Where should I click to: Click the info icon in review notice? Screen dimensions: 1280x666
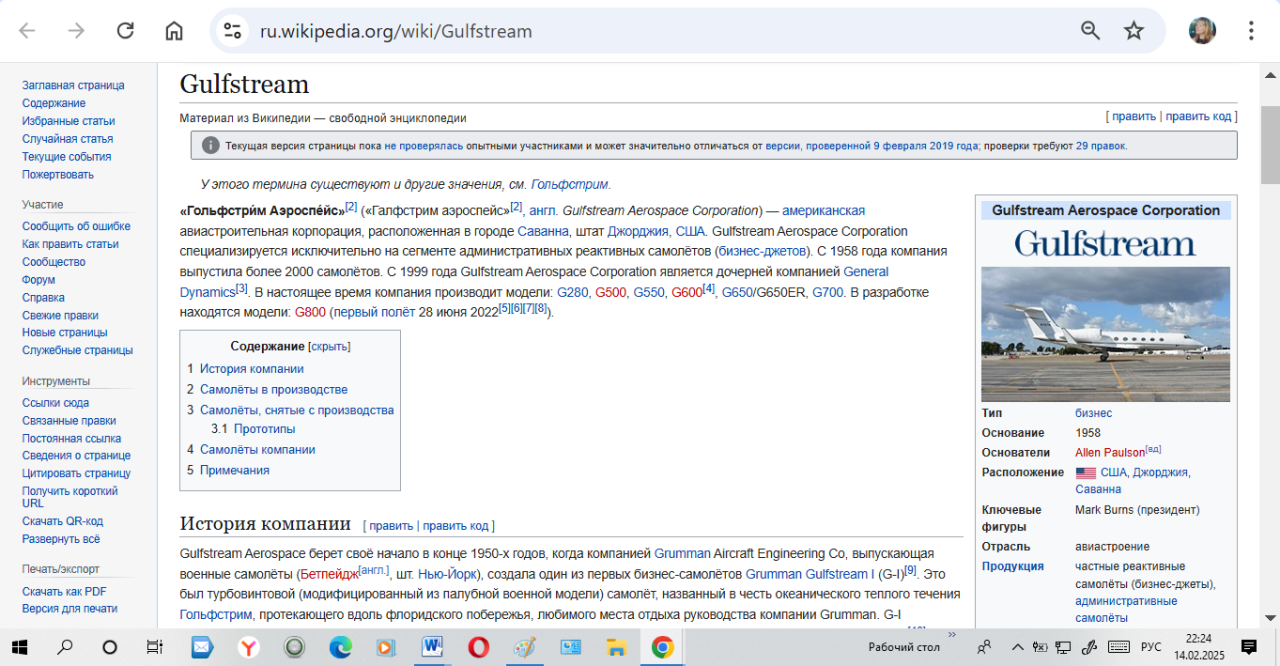point(210,145)
